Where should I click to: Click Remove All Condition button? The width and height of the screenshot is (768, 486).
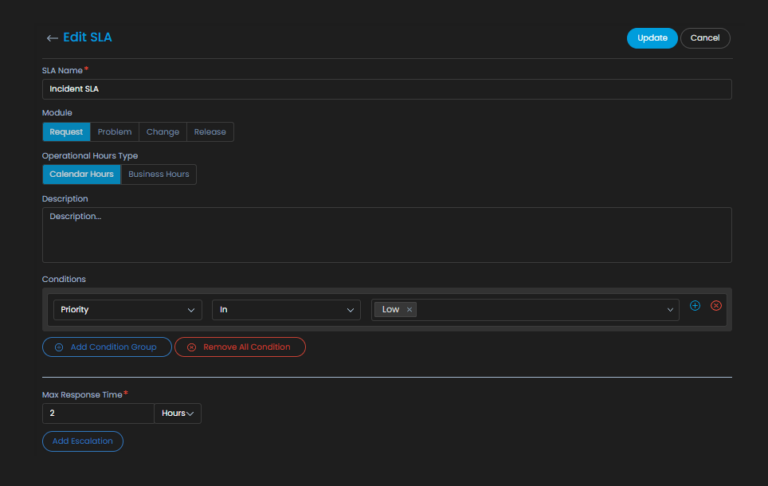(240, 347)
